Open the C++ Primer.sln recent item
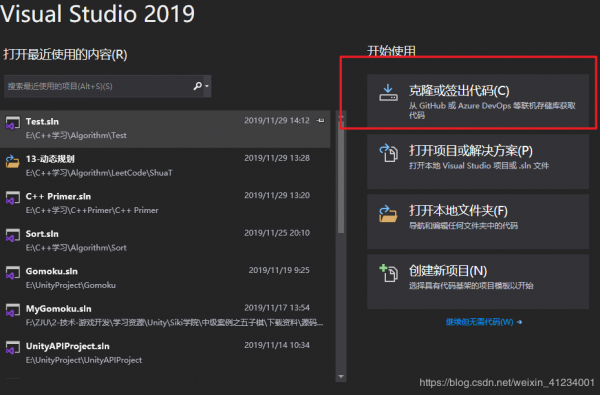600x395 pixels. tap(165, 203)
